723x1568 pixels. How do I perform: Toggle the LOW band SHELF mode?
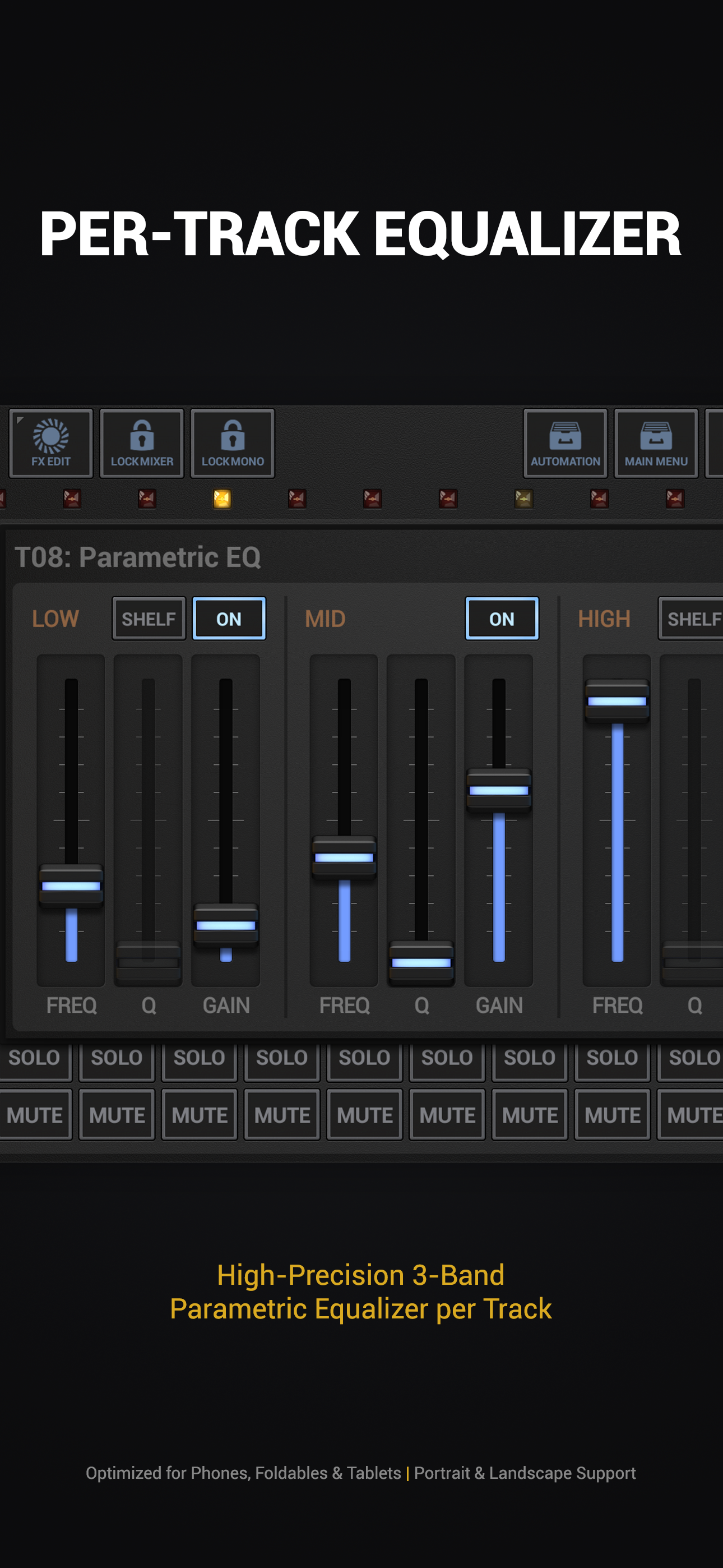[x=149, y=619]
